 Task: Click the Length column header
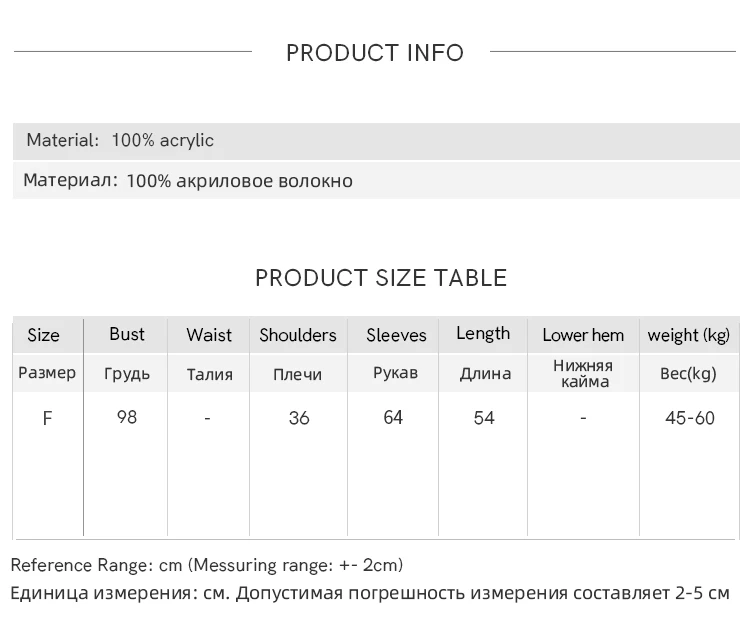(x=483, y=334)
